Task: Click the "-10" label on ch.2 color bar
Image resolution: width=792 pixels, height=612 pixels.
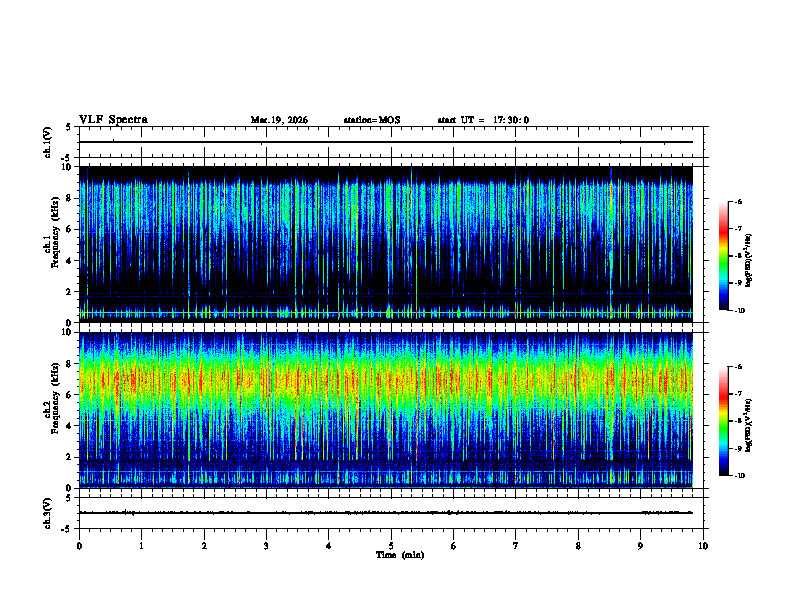Action: coord(739,476)
